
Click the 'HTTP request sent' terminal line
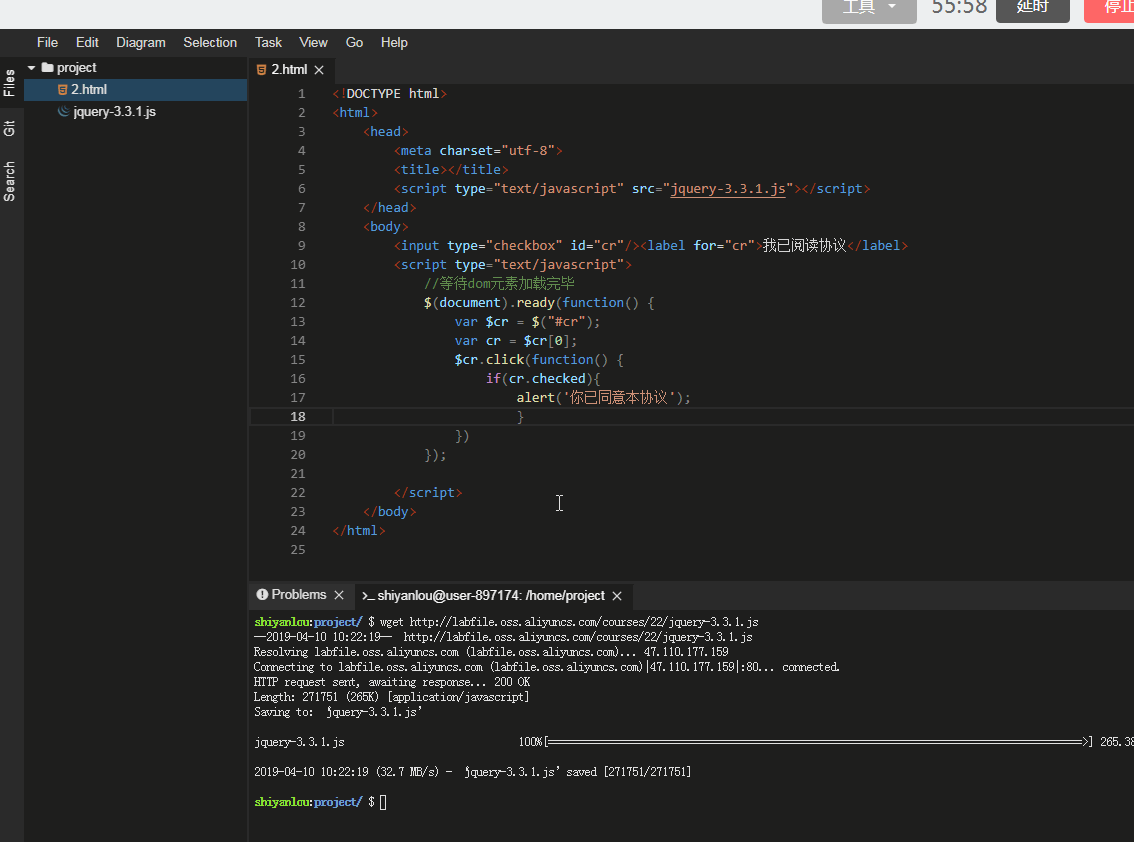[392, 682]
